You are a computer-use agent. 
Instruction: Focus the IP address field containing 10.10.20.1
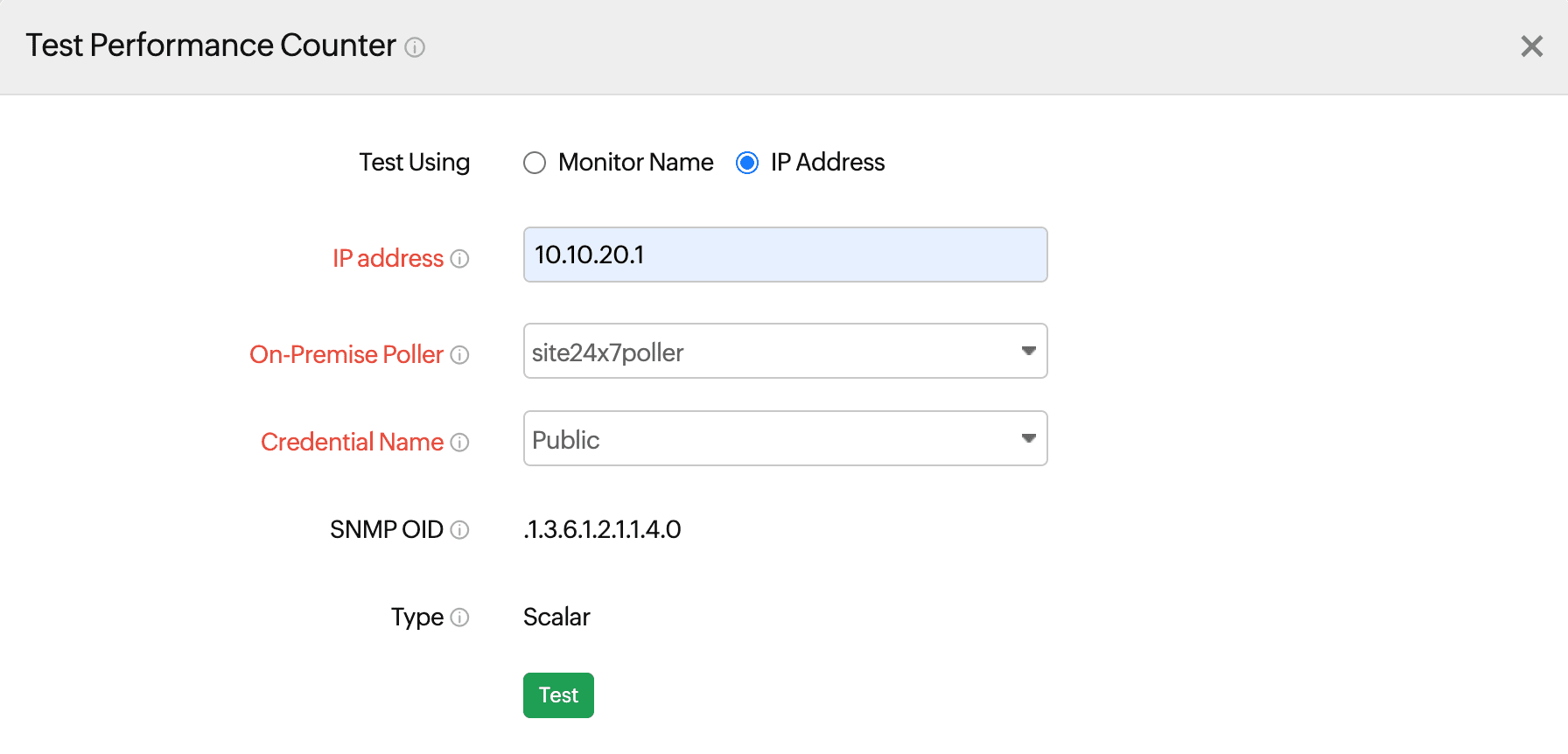[785, 255]
